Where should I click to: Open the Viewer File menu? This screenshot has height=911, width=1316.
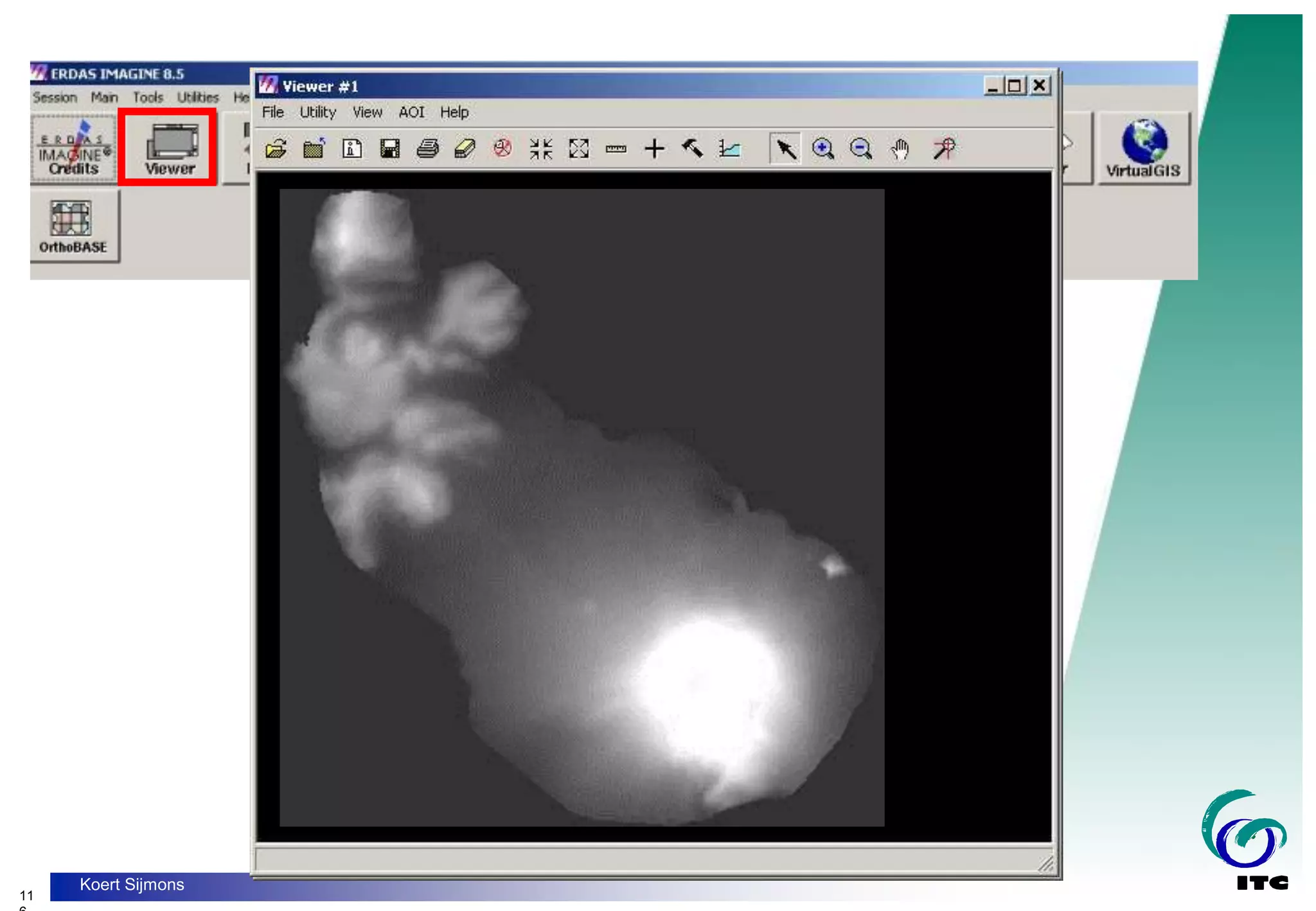(272, 112)
